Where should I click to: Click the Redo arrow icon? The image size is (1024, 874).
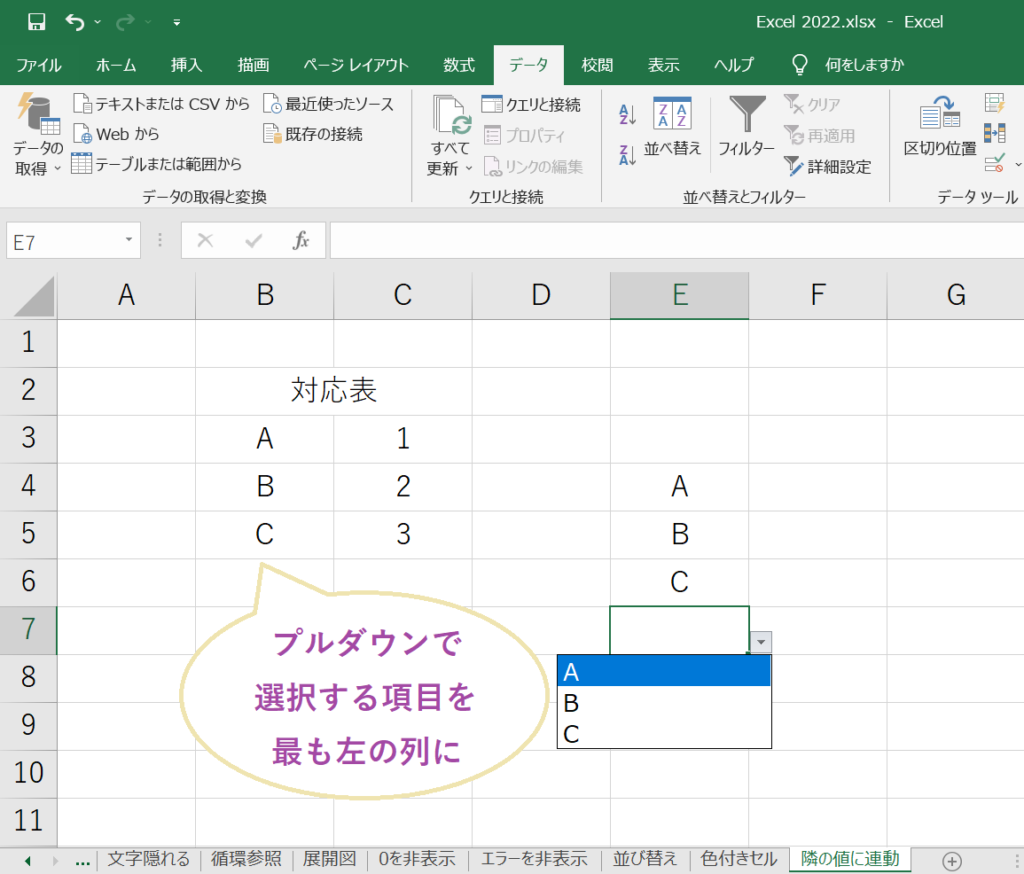point(124,22)
